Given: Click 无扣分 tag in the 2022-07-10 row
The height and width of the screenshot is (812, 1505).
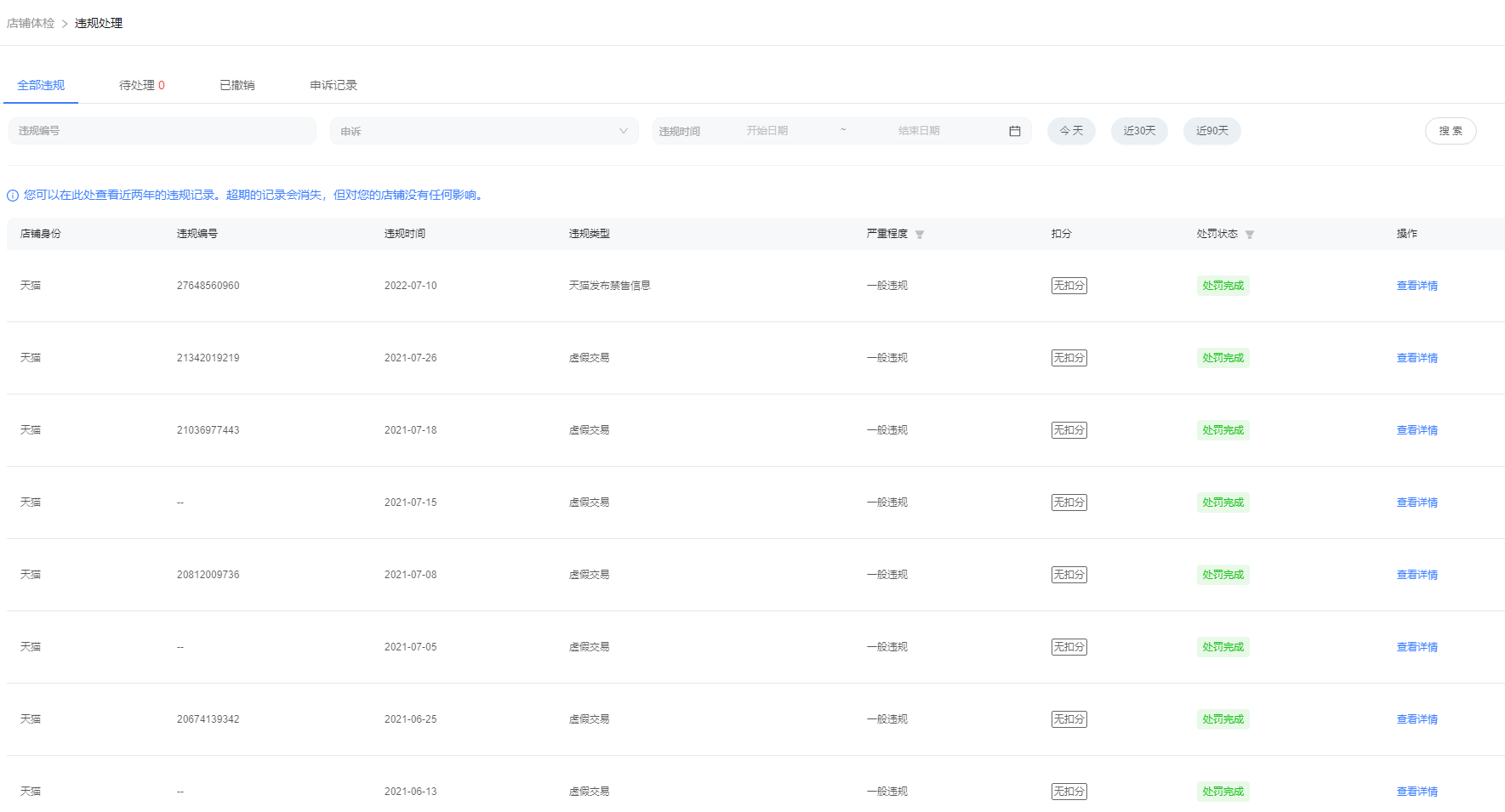Looking at the screenshot, I should [1069, 286].
